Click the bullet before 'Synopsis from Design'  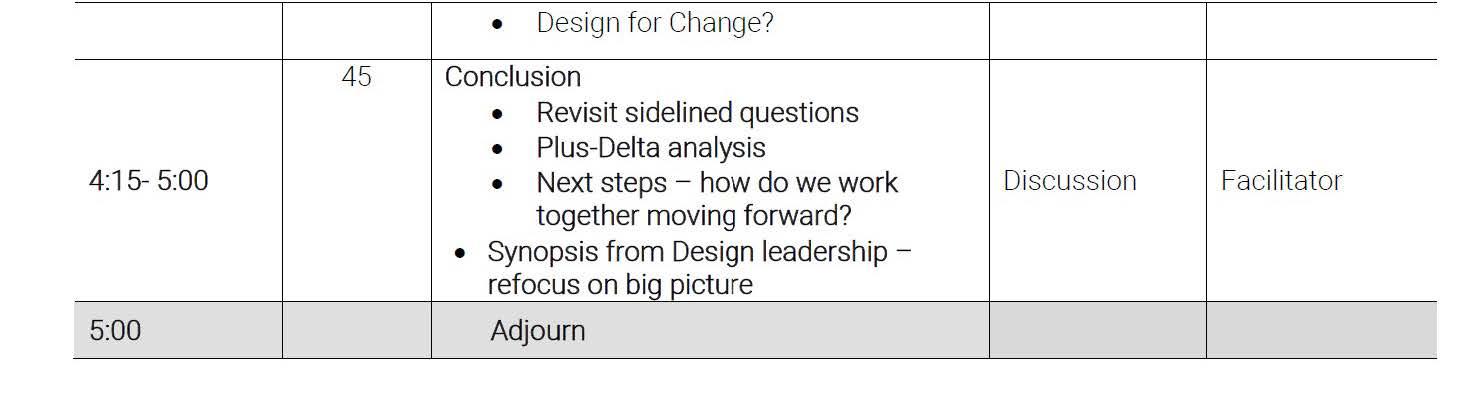tap(459, 254)
